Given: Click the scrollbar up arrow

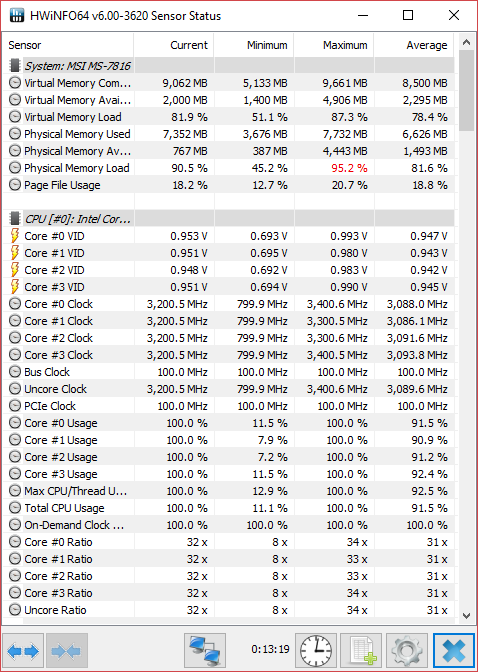Looking at the screenshot, I should coord(466,42).
